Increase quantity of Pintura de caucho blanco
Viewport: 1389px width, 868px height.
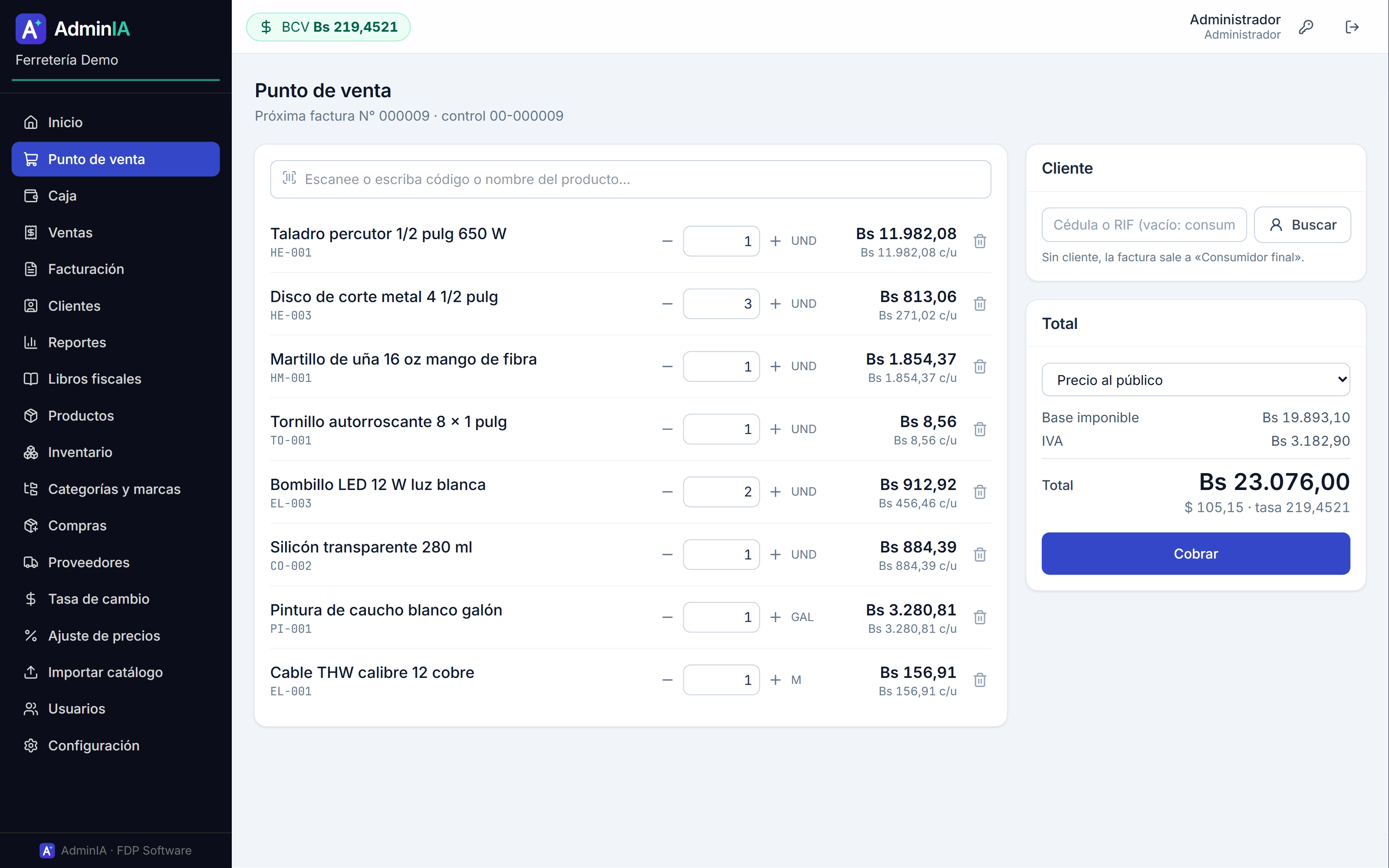775,617
